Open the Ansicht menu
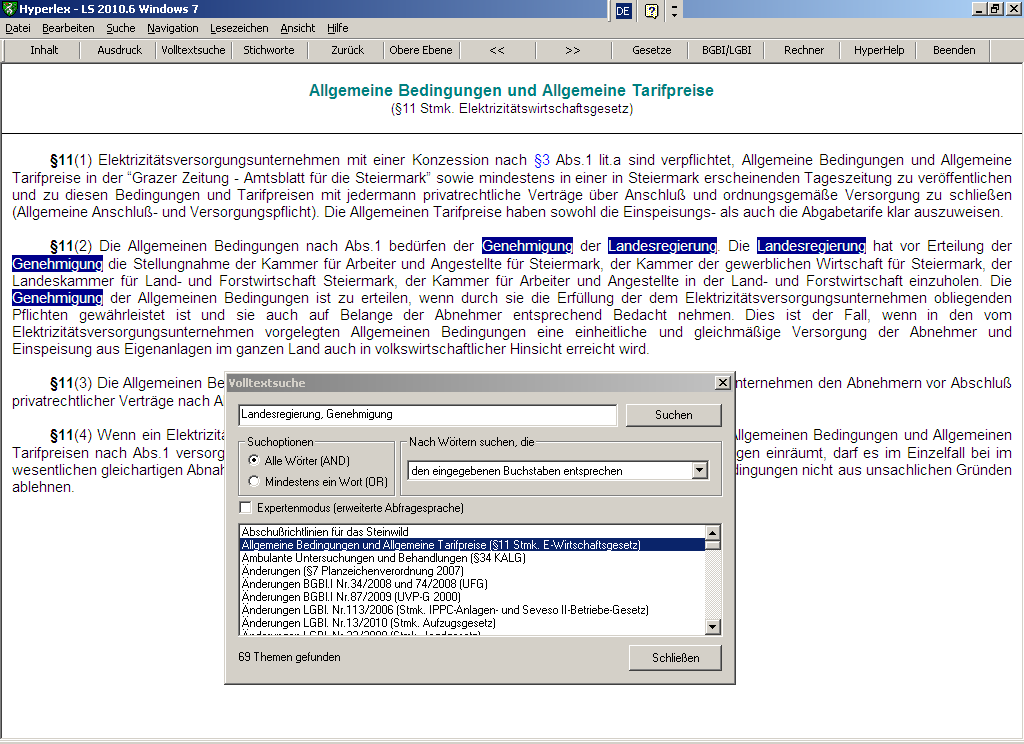 [298, 28]
